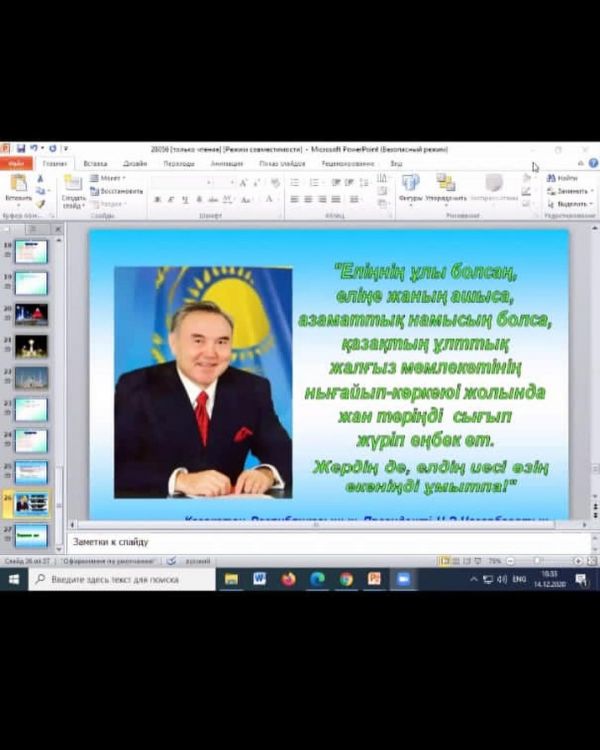Image resolution: width=600 pixels, height=750 pixels.
Task: Click the Arrange (Упорядочить) icon
Action: click(x=445, y=185)
